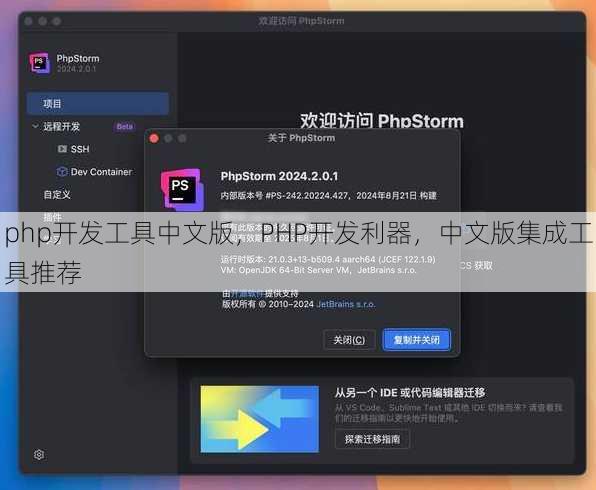
Task: Click the 探索迁移指南 button
Action: coord(372,439)
